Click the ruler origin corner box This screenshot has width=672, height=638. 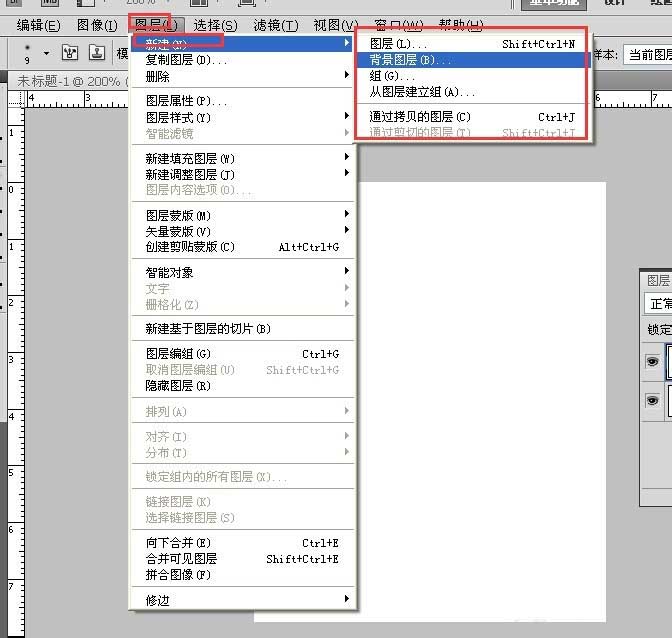click(x=16, y=99)
